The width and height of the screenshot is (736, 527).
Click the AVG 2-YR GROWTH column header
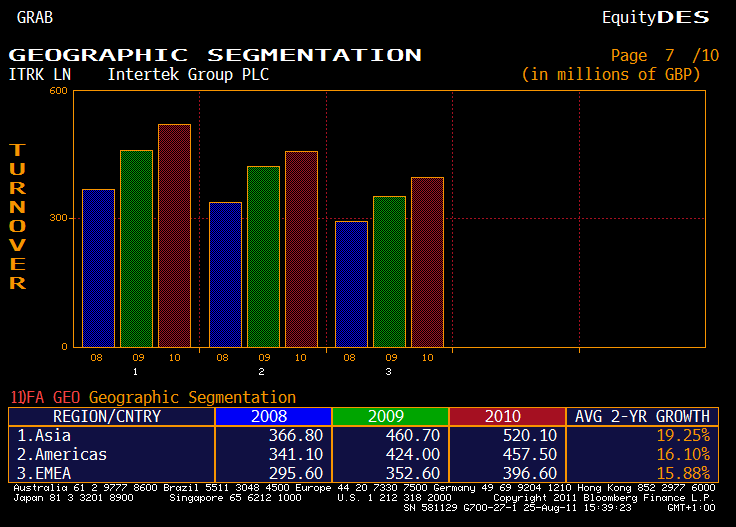641,416
